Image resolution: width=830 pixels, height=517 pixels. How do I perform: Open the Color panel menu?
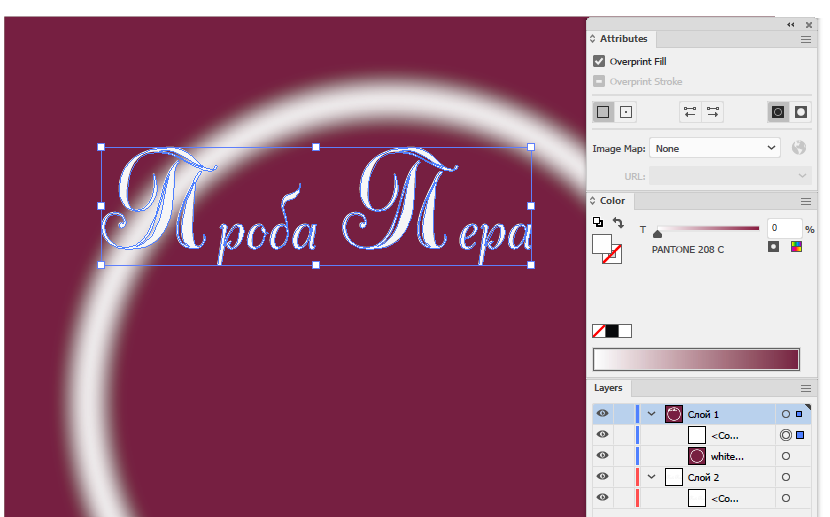point(806,201)
